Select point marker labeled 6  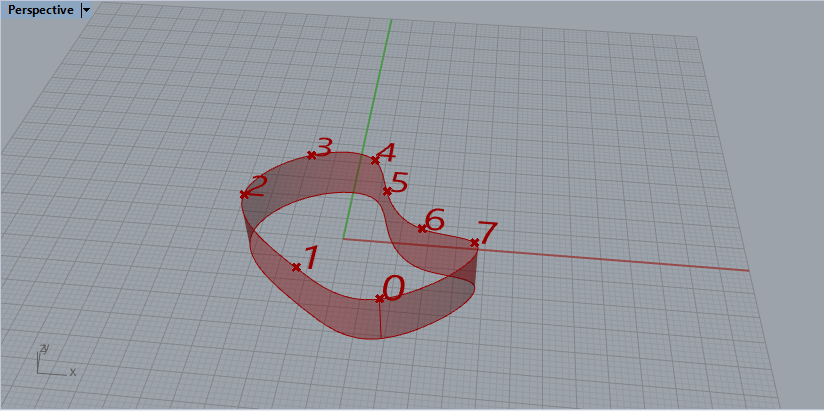tap(421, 228)
